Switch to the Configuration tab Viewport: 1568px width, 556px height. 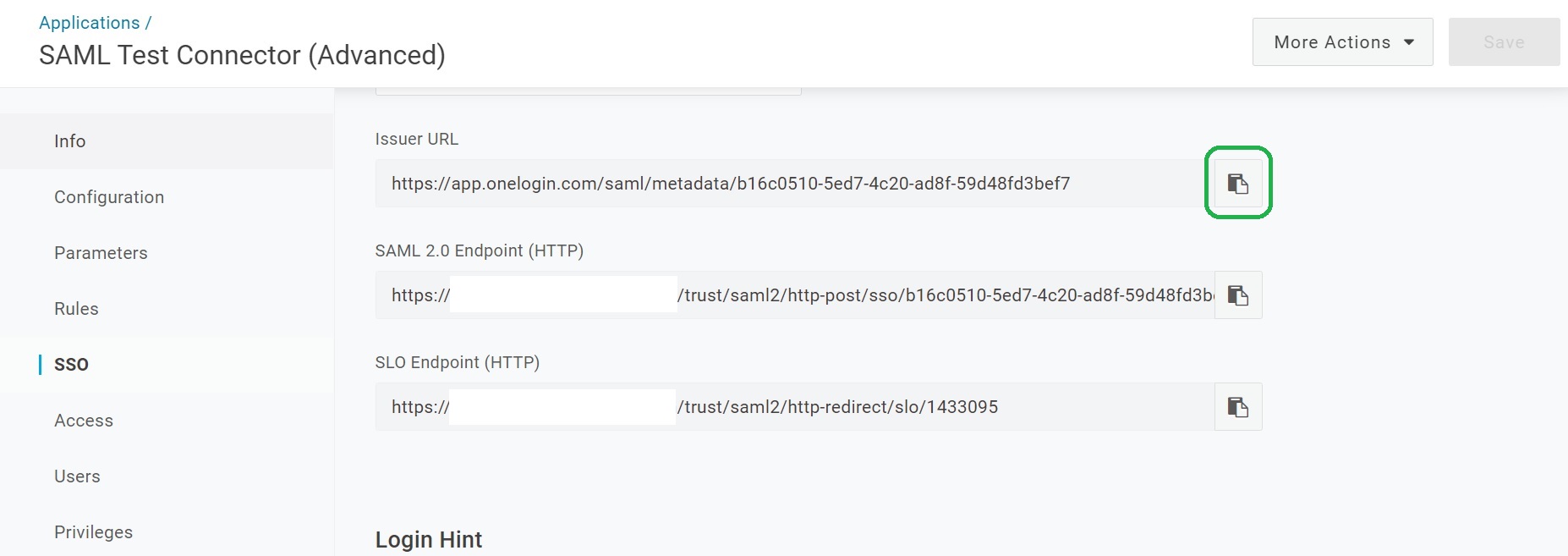point(109,197)
